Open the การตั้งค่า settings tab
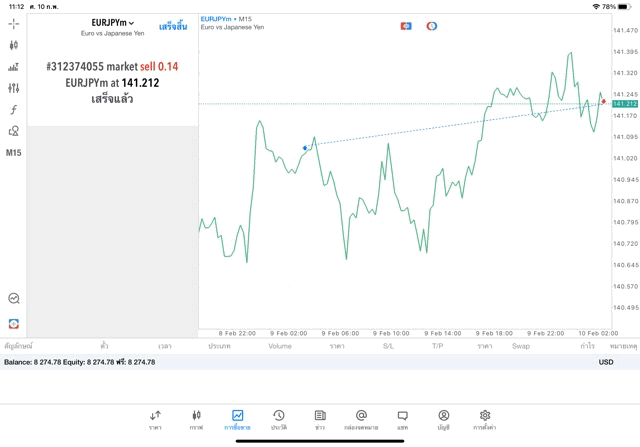 [484, 420]
